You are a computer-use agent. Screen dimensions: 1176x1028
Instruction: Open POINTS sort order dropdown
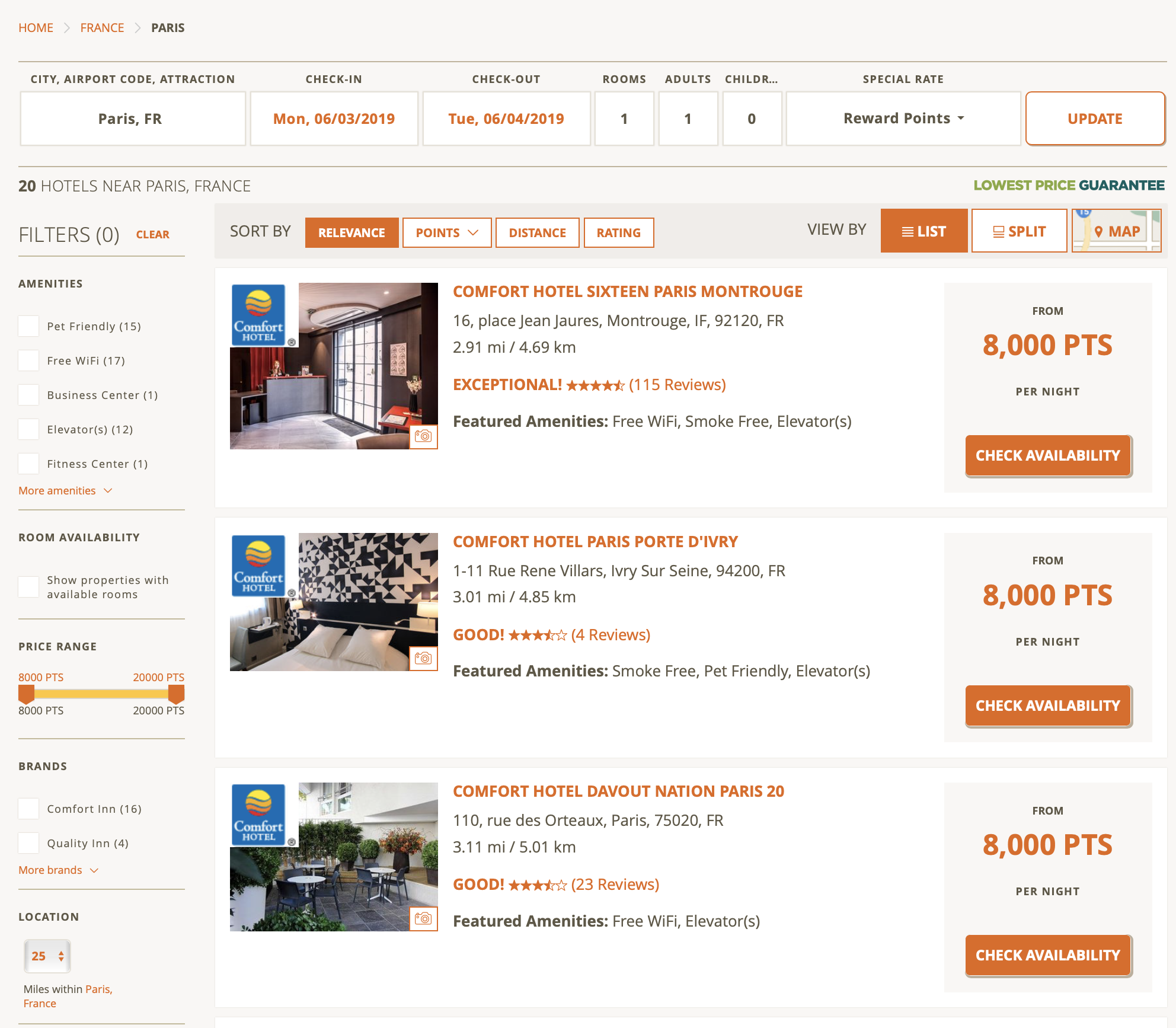pyautogui.click(x=447, y=232)
